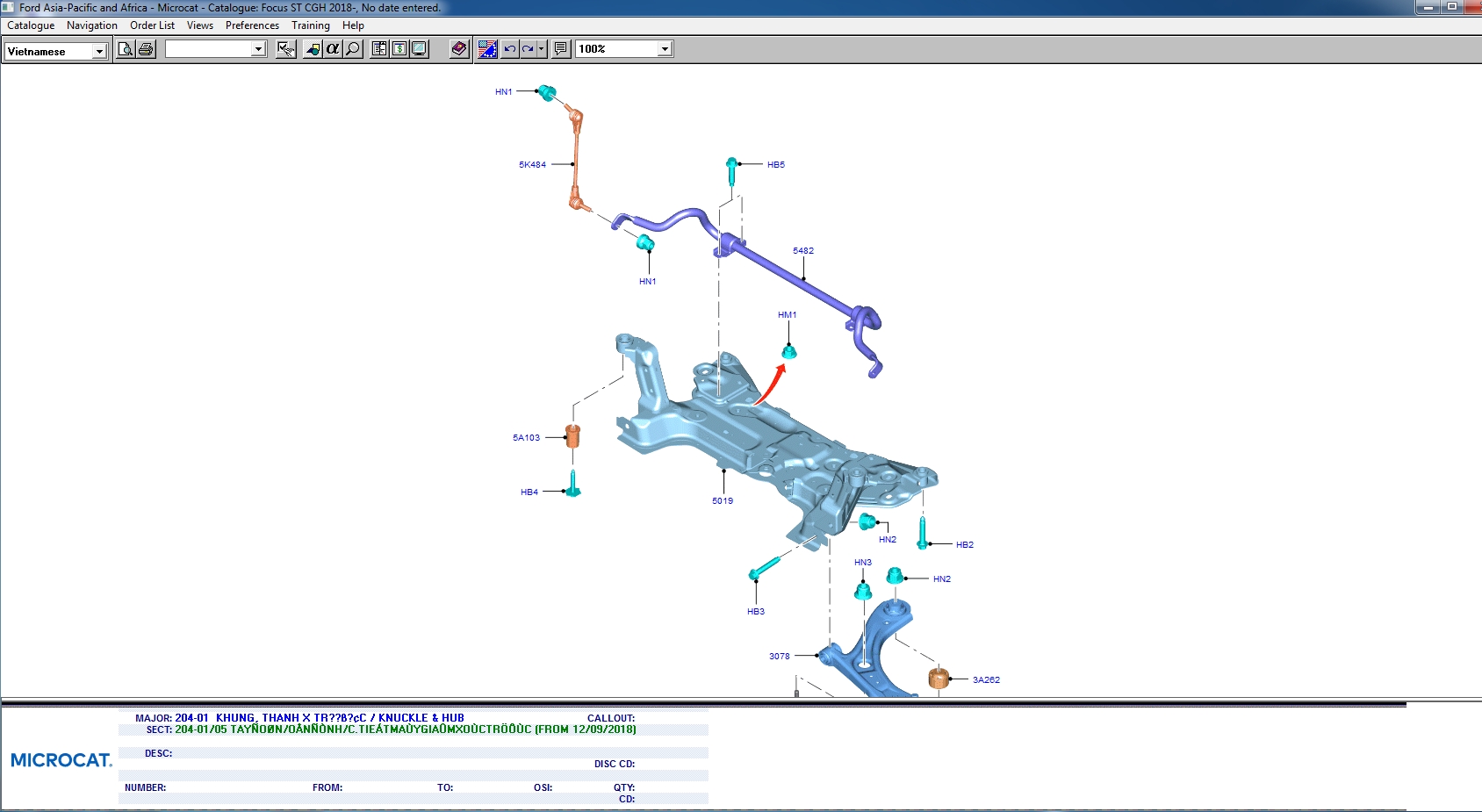Click the alpha symbol toolbar icon
Screen dimensions: 1482x812
point(333,49)
